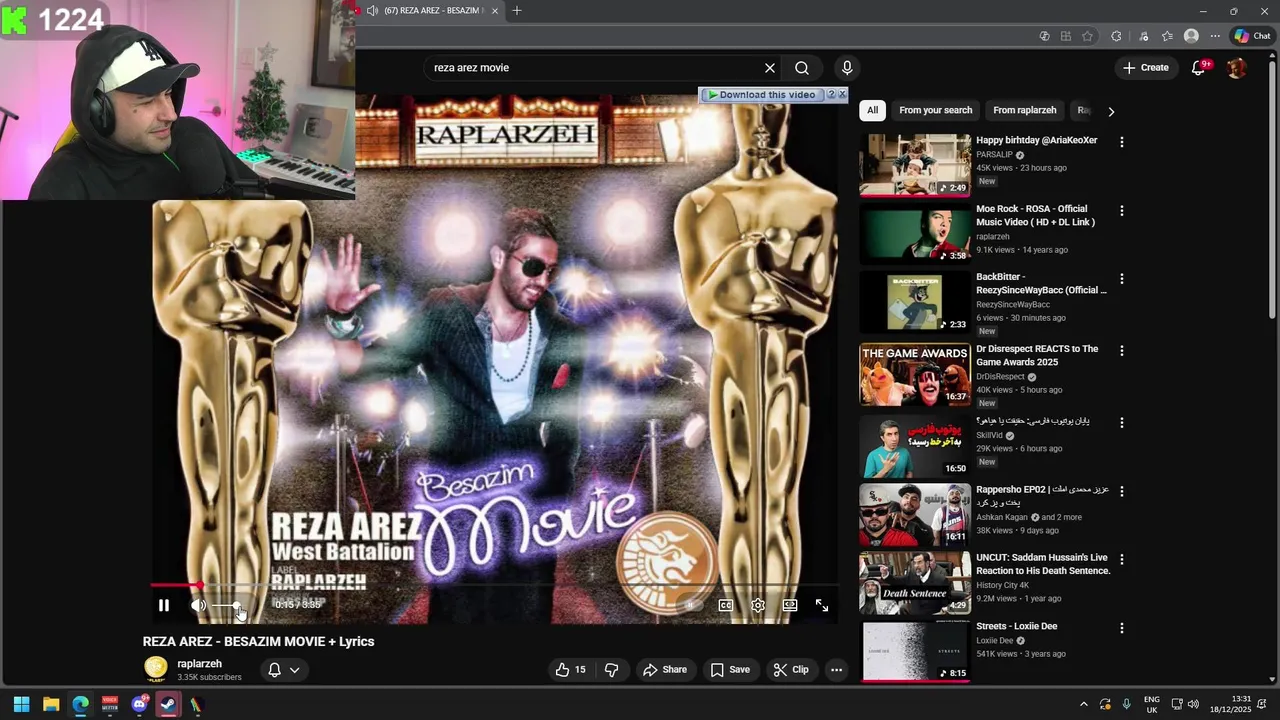The height and width of the screenshot is (720, 1280).
Task: Add this page to favorites (star)
Action: pos(1087,36)
